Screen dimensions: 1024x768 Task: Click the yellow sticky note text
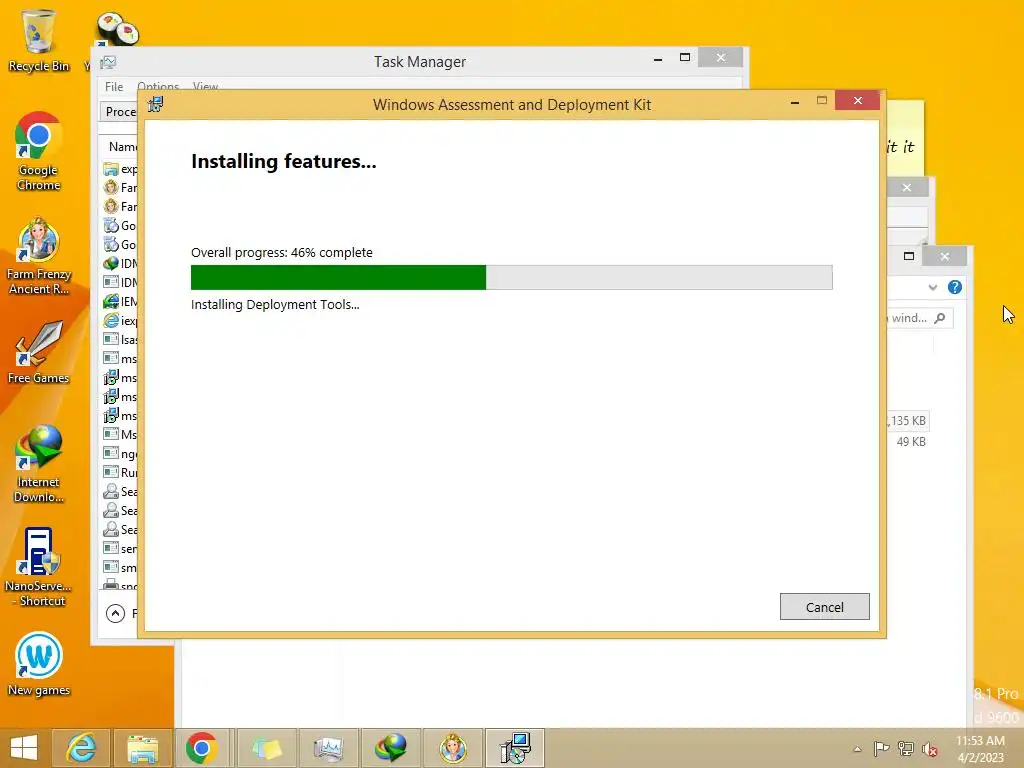[x=901, y=147]
